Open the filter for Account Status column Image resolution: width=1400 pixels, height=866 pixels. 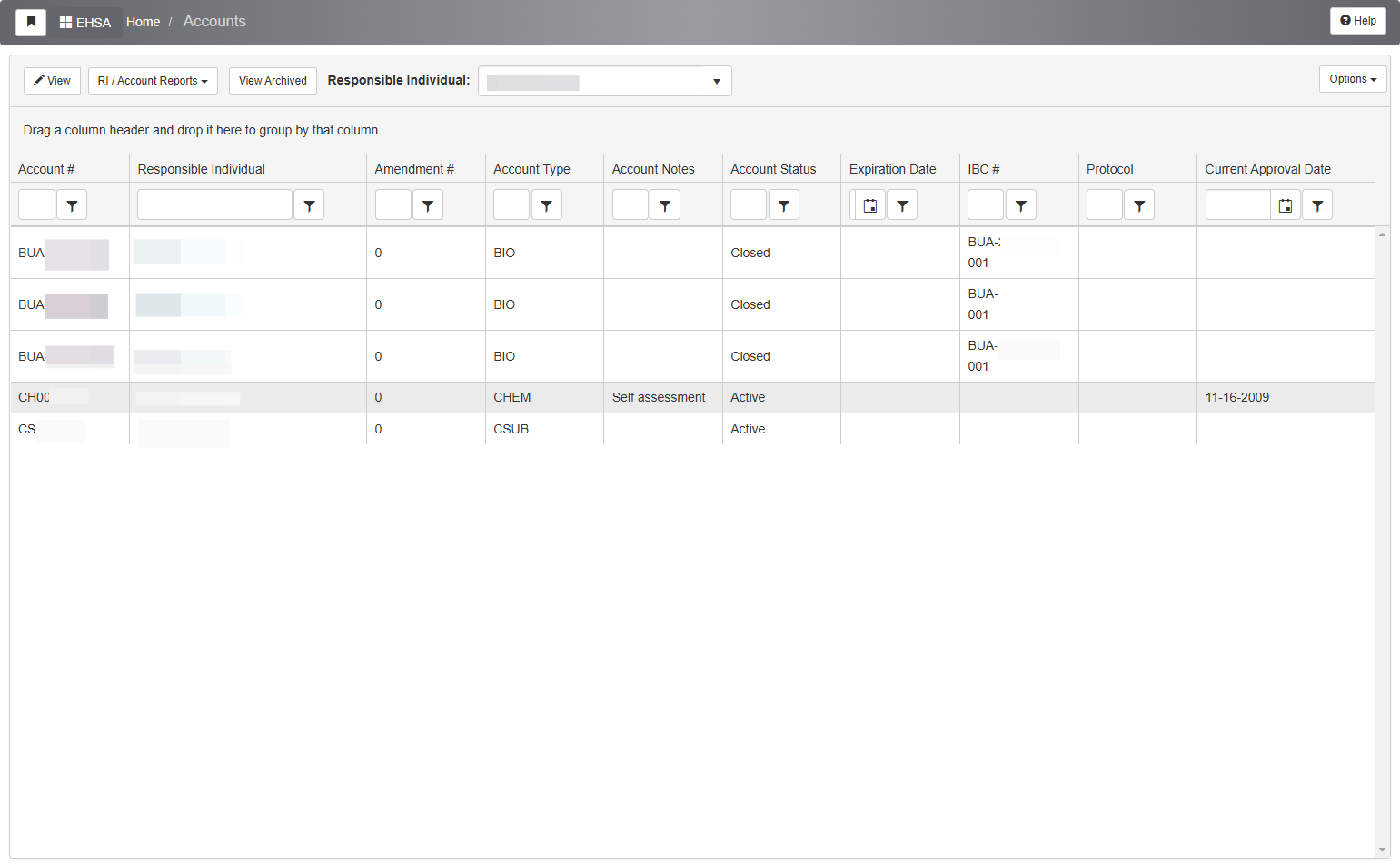coord(784,205)
